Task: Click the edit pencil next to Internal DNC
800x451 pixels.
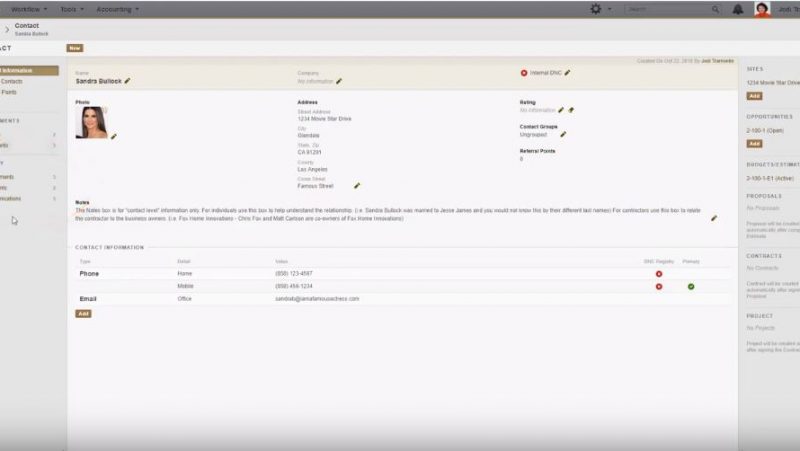Action: (x=567, y=73)
